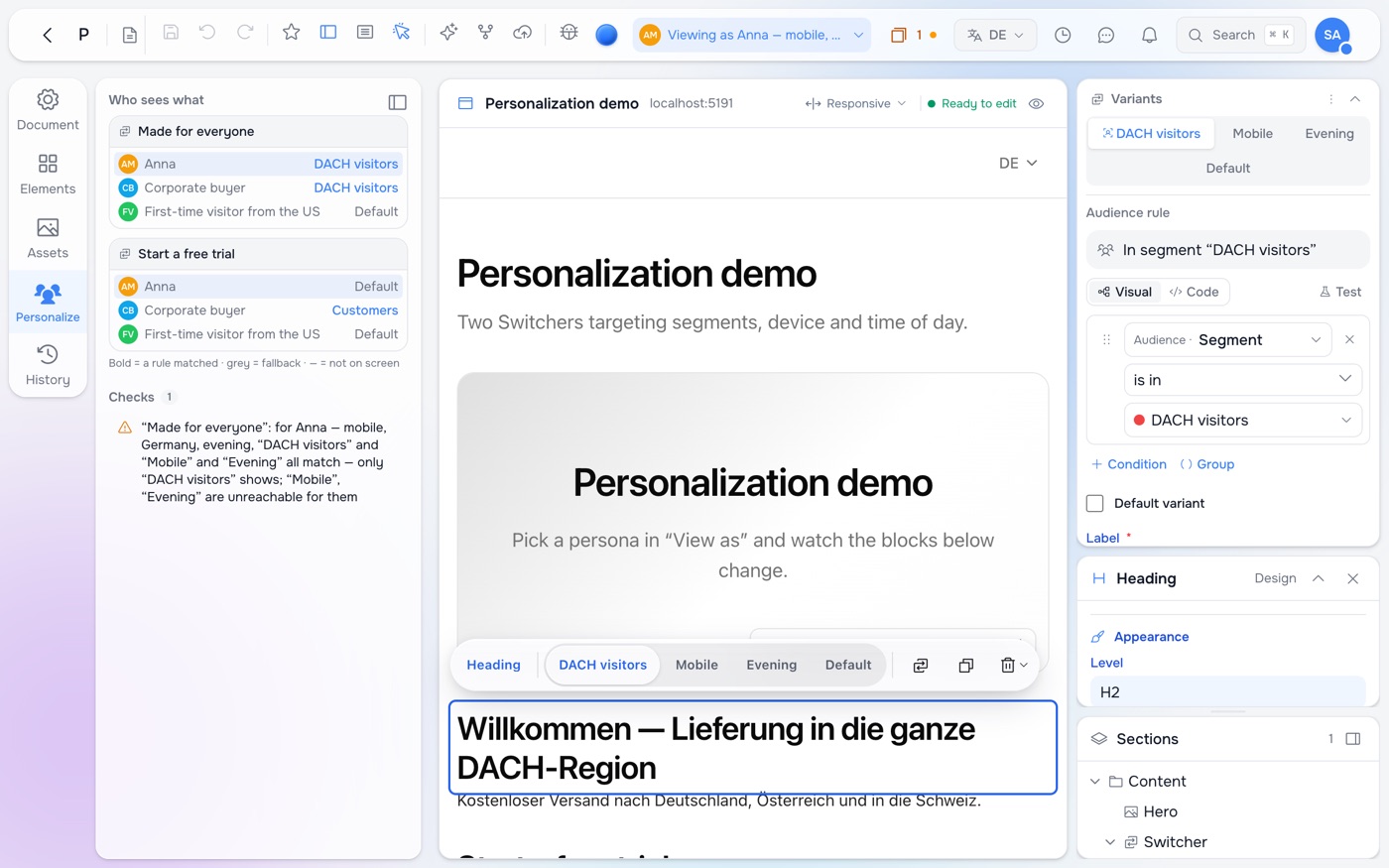Open the Elements sidebar section
This screenshot has width=1389, height=868.
click(x=48, y=174)
